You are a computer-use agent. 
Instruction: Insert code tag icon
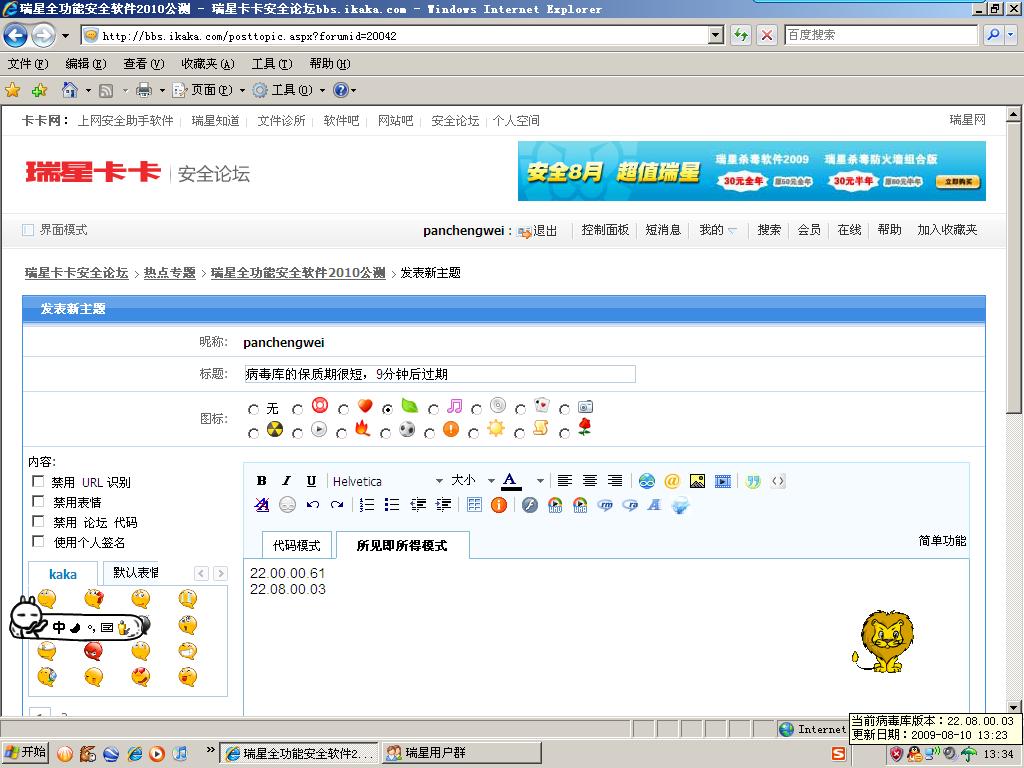[x=778, y=481]
